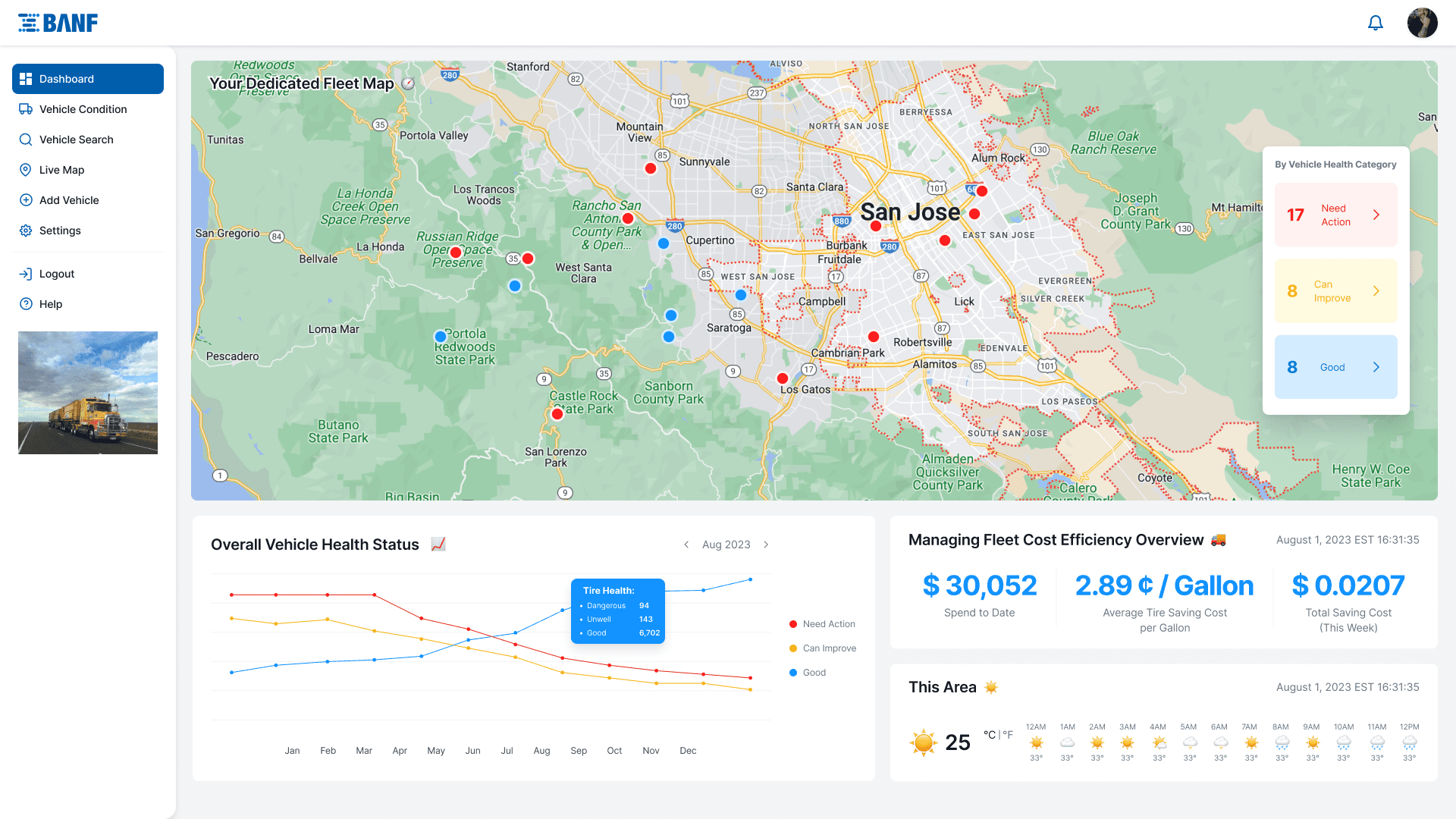This screenshot has height=819, width=1456.
Task: Click the $ 30,052 Spend to Date value
Action: (980, 585)
